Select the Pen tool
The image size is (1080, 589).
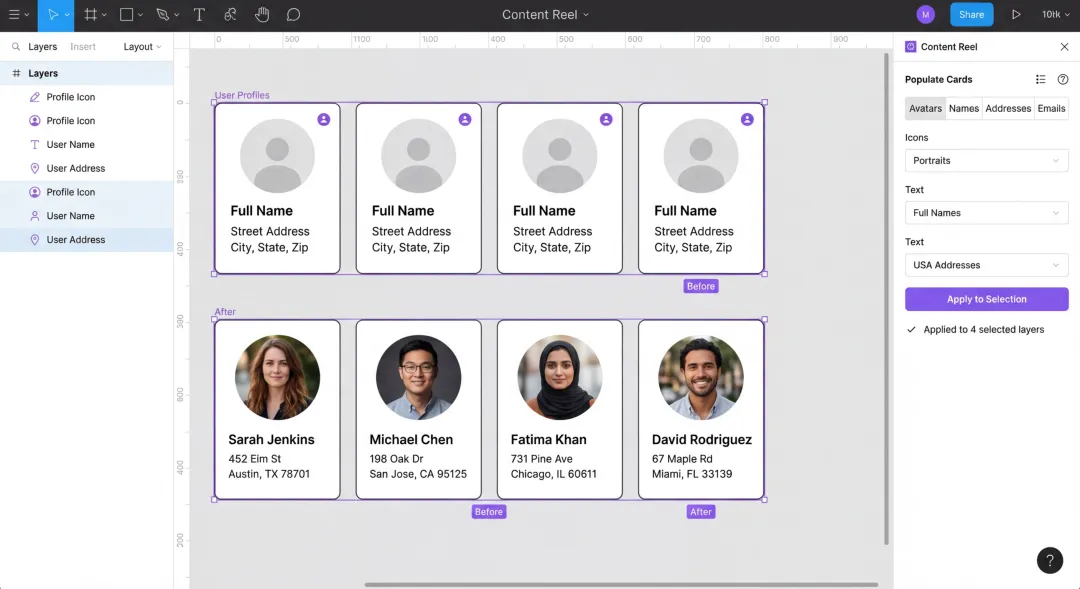click(x=163, y=15)
